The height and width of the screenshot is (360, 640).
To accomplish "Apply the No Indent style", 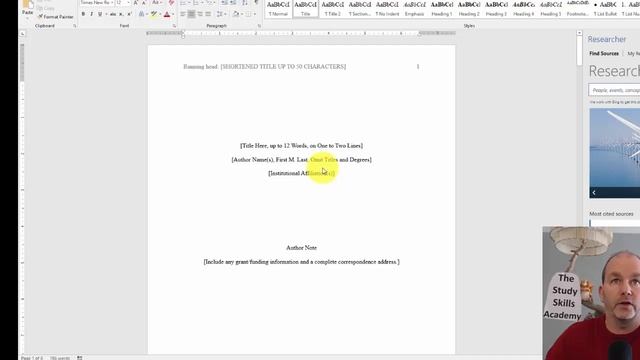I will [387, 9].
